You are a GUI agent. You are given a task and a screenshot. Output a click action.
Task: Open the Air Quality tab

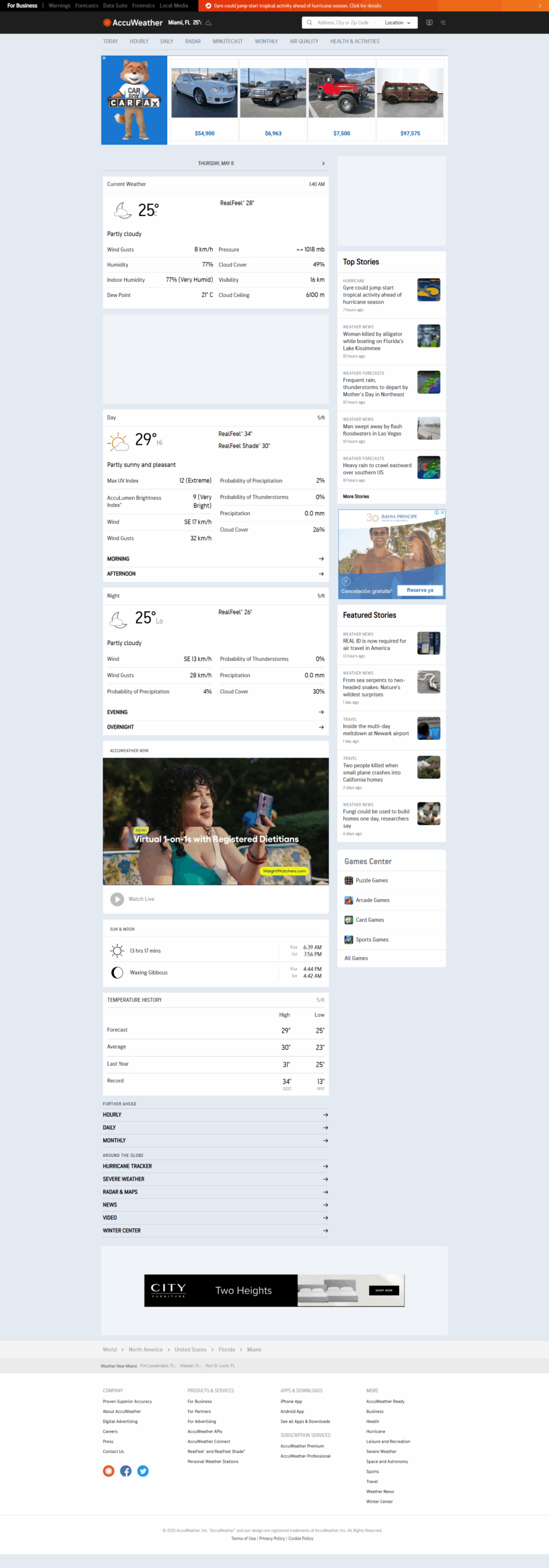coord(304,42)
